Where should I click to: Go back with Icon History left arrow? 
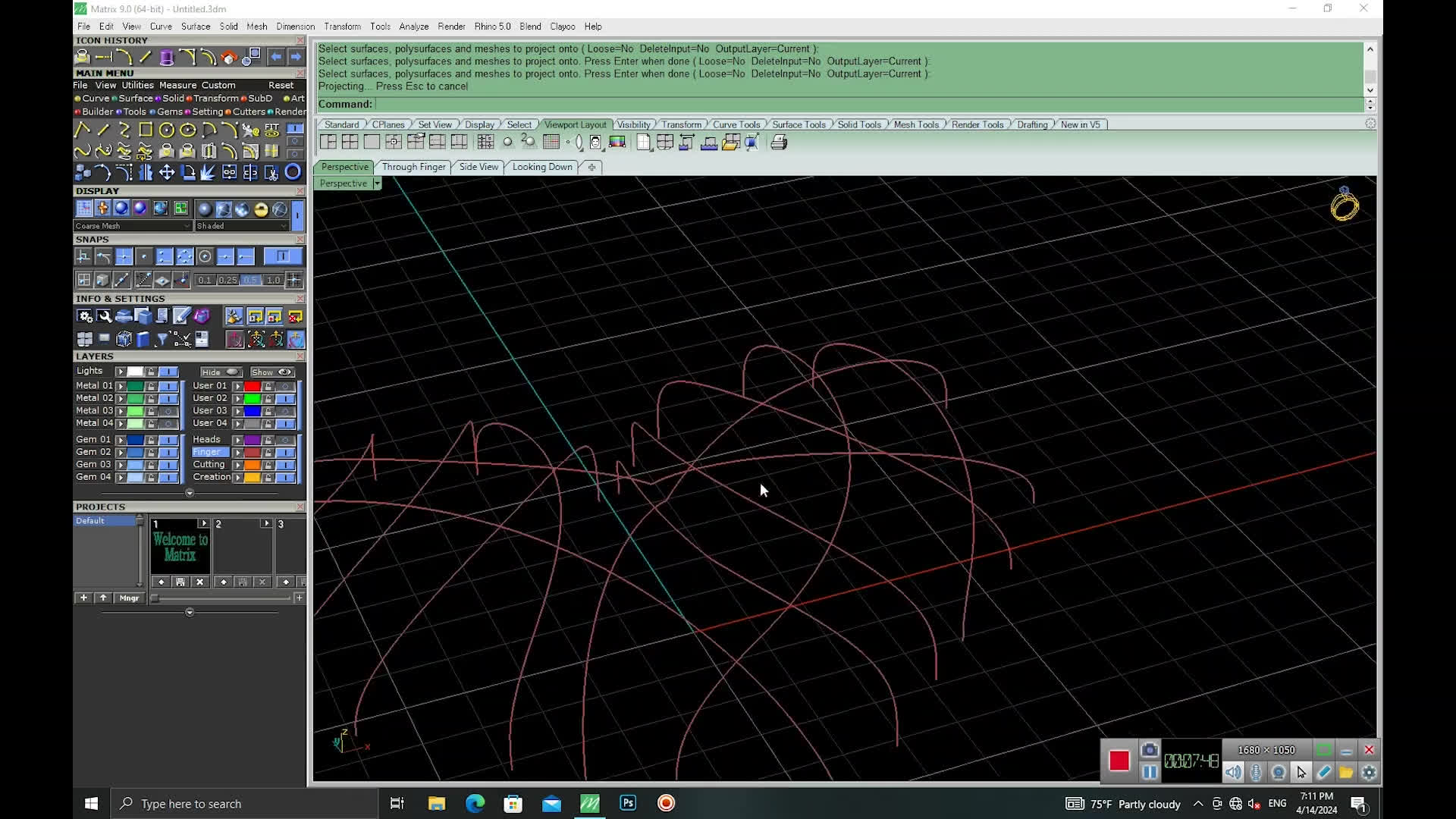(276, 57)
